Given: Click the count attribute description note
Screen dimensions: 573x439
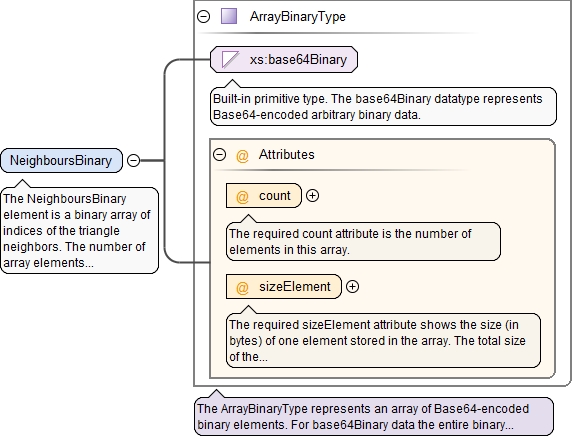Looking at the screenshot, I should (x=363, y=242).
